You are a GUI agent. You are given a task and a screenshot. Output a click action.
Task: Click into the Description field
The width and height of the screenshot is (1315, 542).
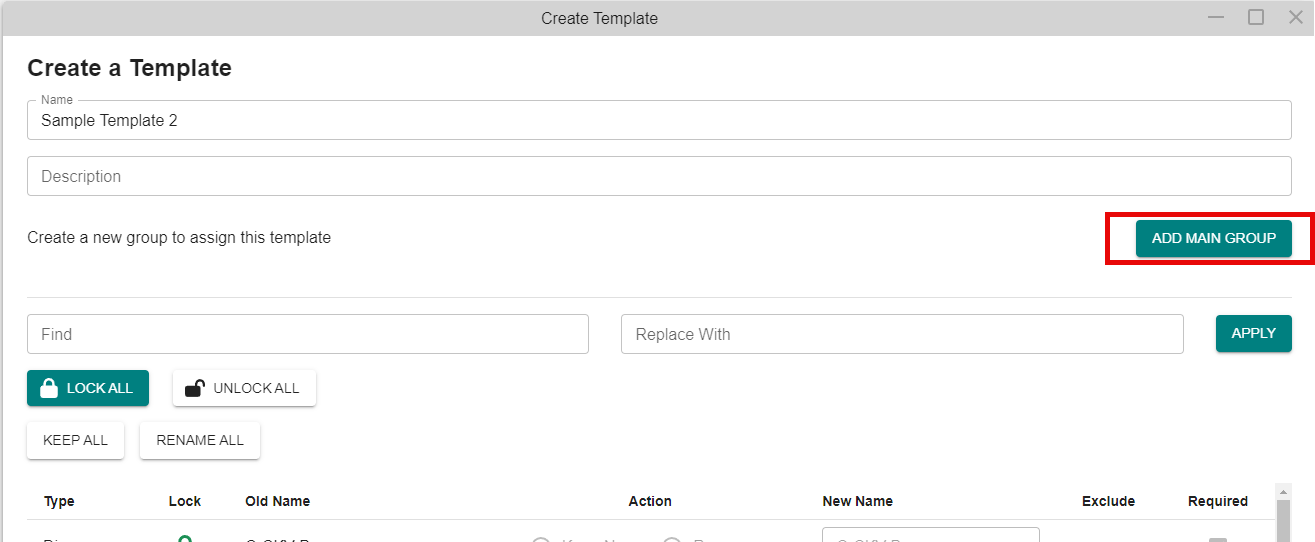pos(659,176)
